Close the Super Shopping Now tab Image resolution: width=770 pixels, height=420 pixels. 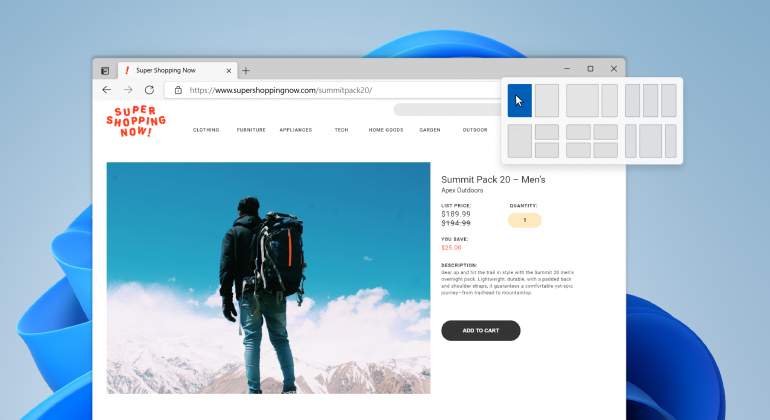coord(228,71)
